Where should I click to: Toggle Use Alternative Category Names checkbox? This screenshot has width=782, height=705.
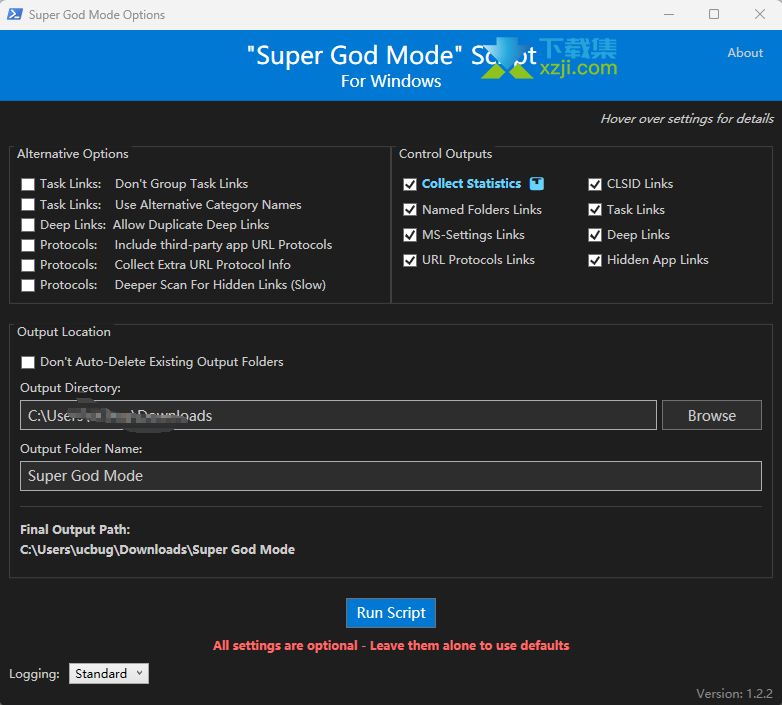pos(28,205)
